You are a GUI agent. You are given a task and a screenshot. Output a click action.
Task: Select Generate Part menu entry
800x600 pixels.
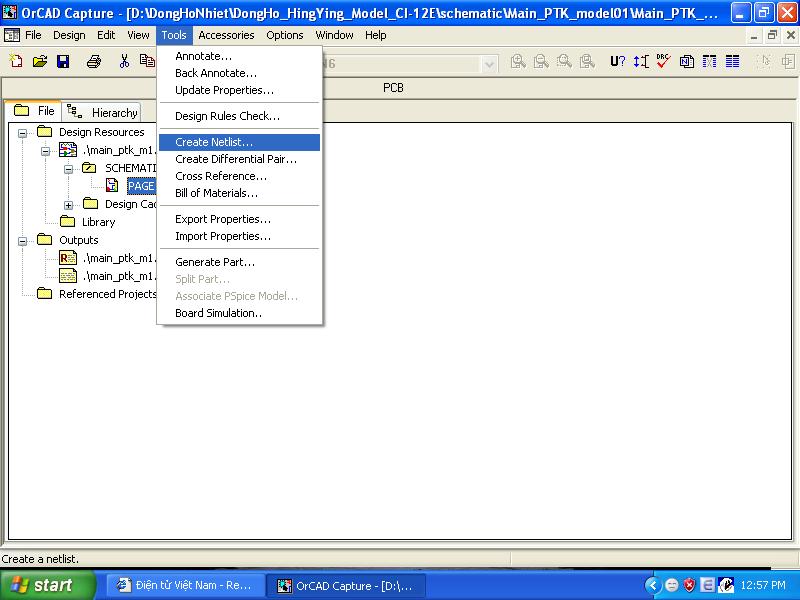point(239,262)
